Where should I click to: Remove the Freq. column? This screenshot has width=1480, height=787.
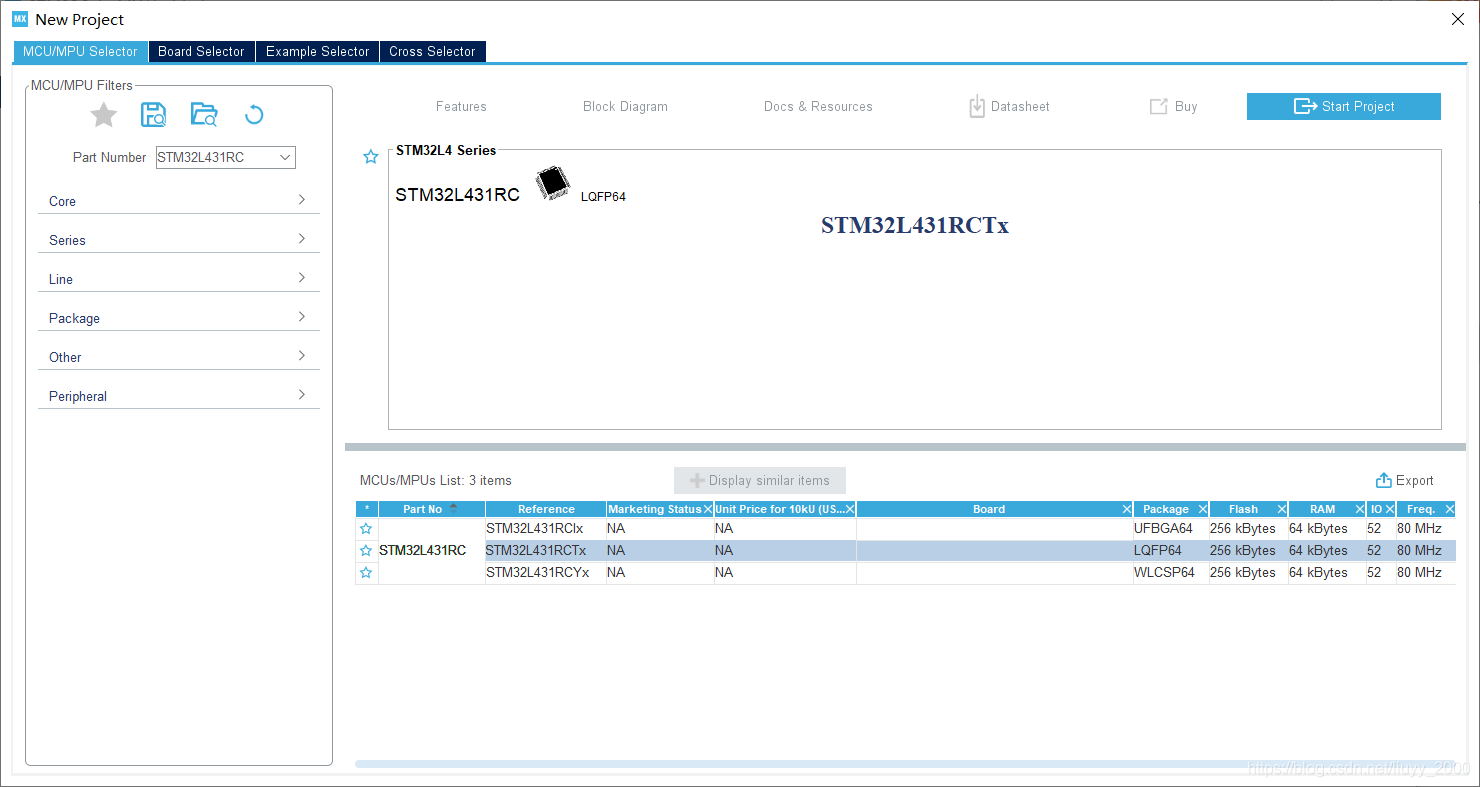1450,509
